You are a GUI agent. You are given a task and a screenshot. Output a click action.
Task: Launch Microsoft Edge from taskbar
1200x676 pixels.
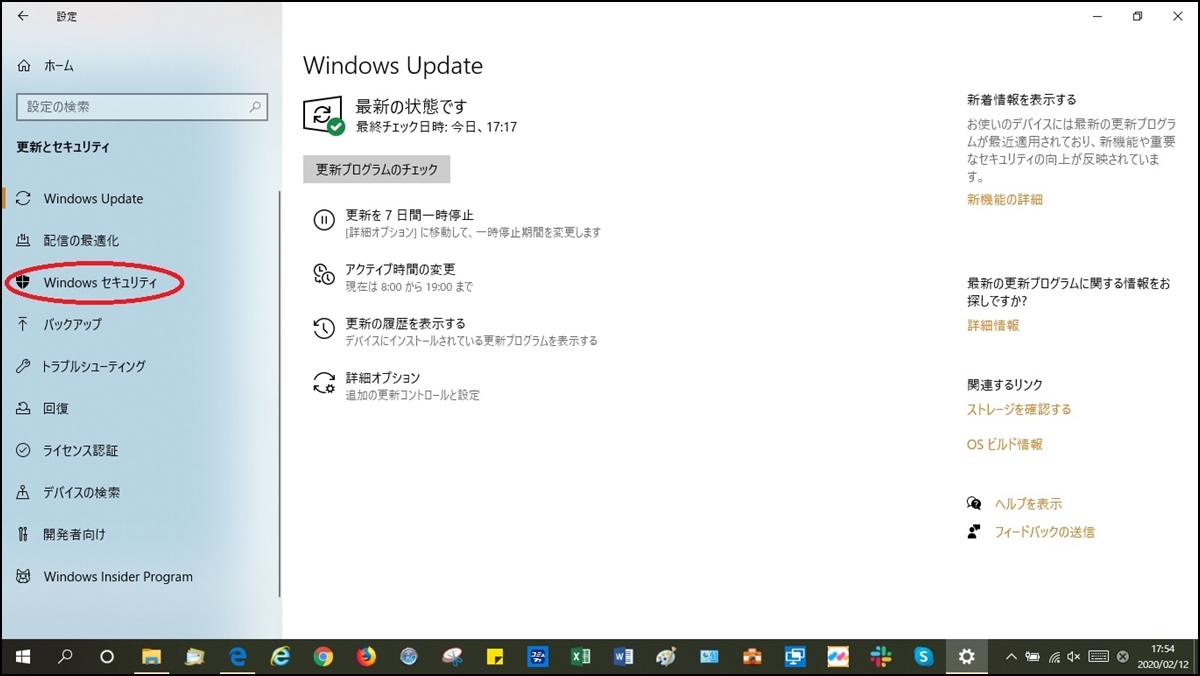[x=237, y=657]
